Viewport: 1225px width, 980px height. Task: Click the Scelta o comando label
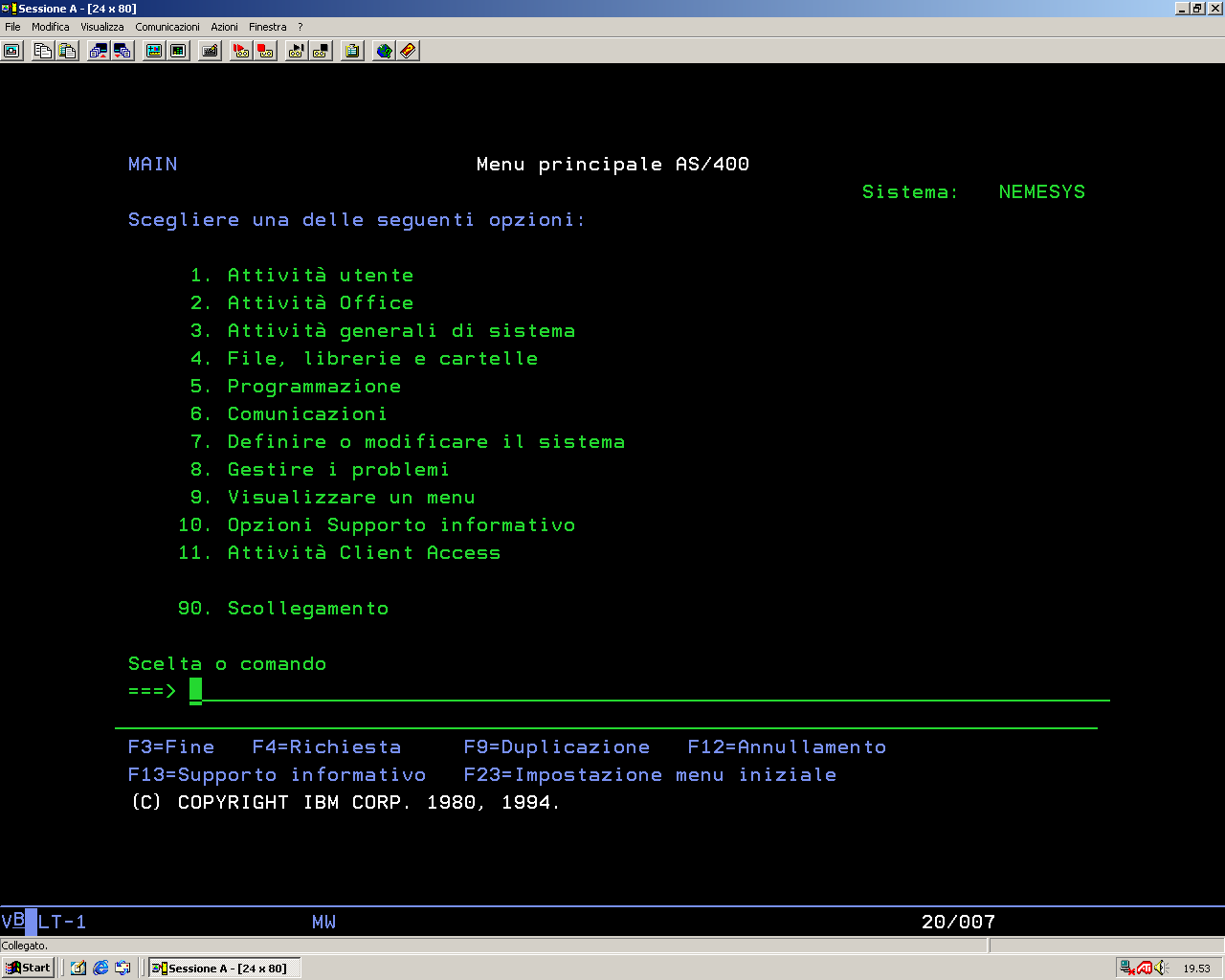[x=228, y=664]
